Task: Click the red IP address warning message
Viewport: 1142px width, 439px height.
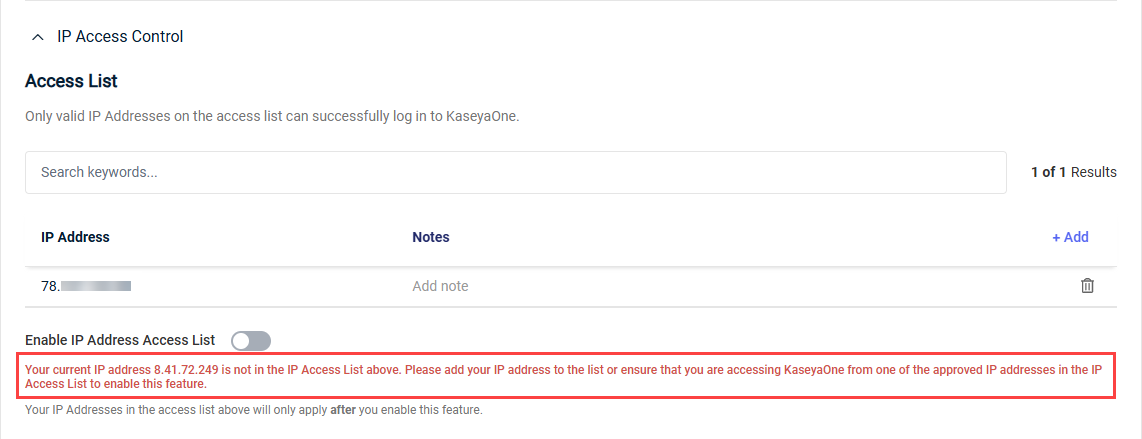Action: click(565, 376)
